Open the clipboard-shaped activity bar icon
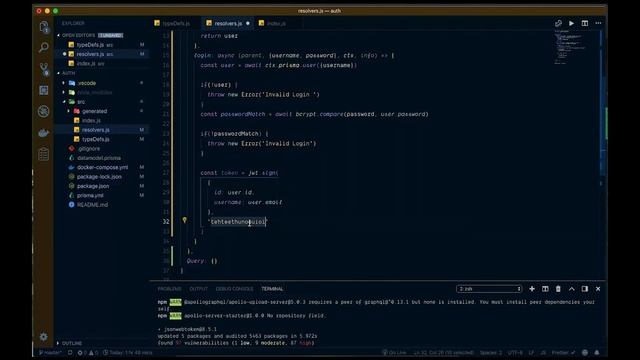This screenshot has width=640, height=360. [x=44, y=154]
